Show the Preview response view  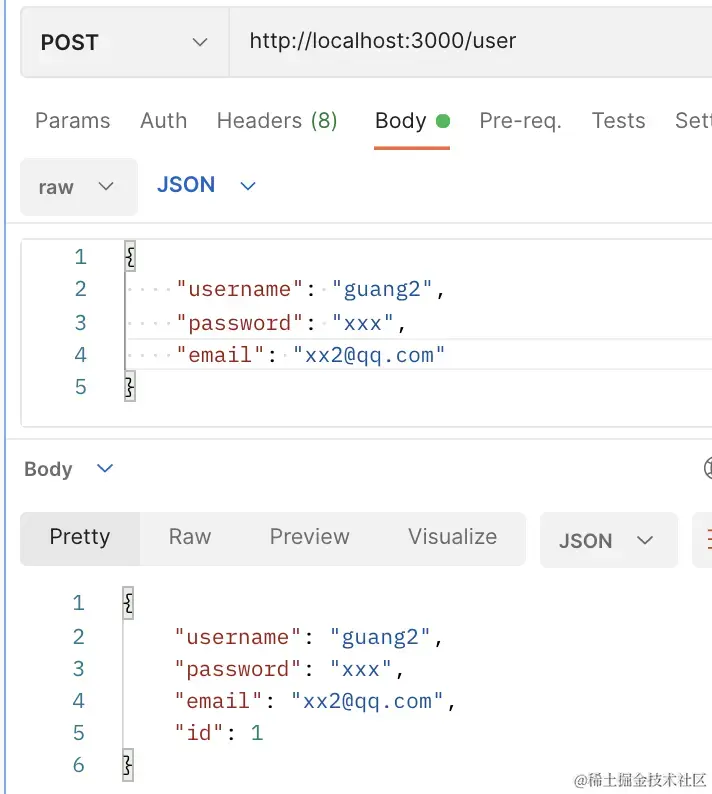click(x=309, y=537)
